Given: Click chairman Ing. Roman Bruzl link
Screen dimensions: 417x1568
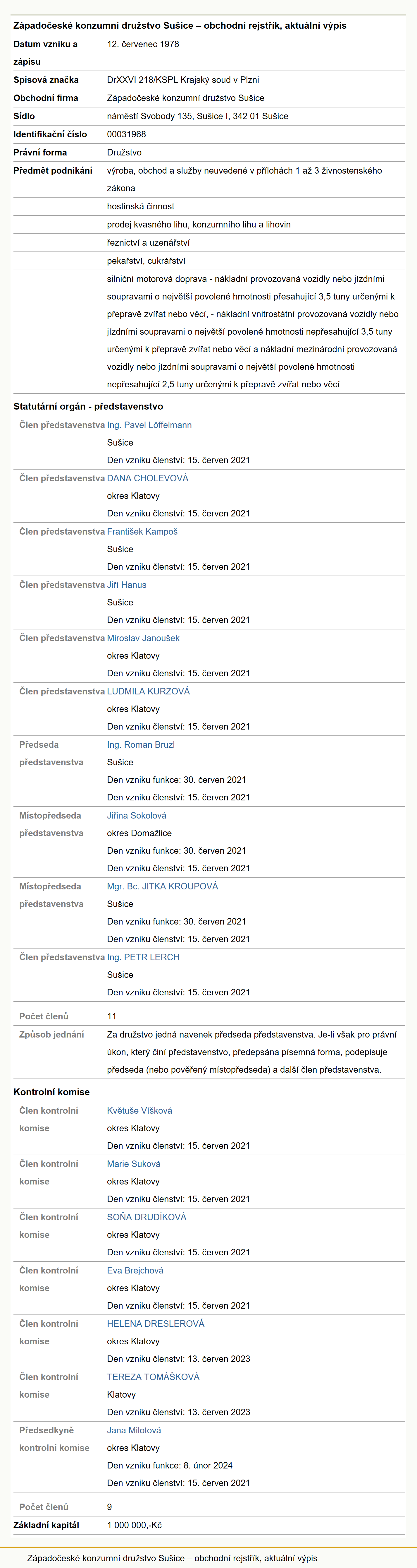Looking at the screenshot, I should pos(141,744).
